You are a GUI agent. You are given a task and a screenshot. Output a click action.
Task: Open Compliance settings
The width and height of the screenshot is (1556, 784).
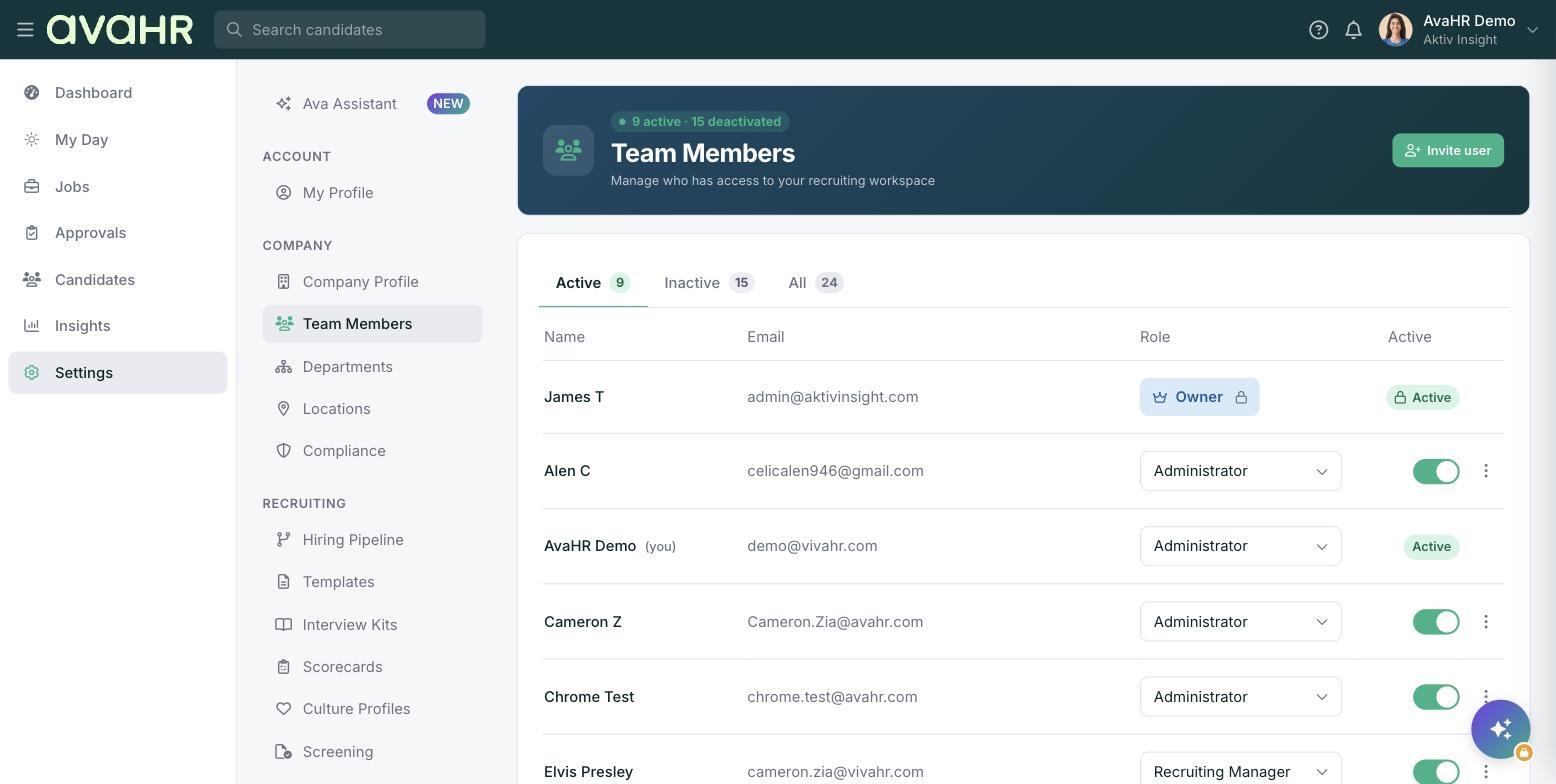pos(372,451)
